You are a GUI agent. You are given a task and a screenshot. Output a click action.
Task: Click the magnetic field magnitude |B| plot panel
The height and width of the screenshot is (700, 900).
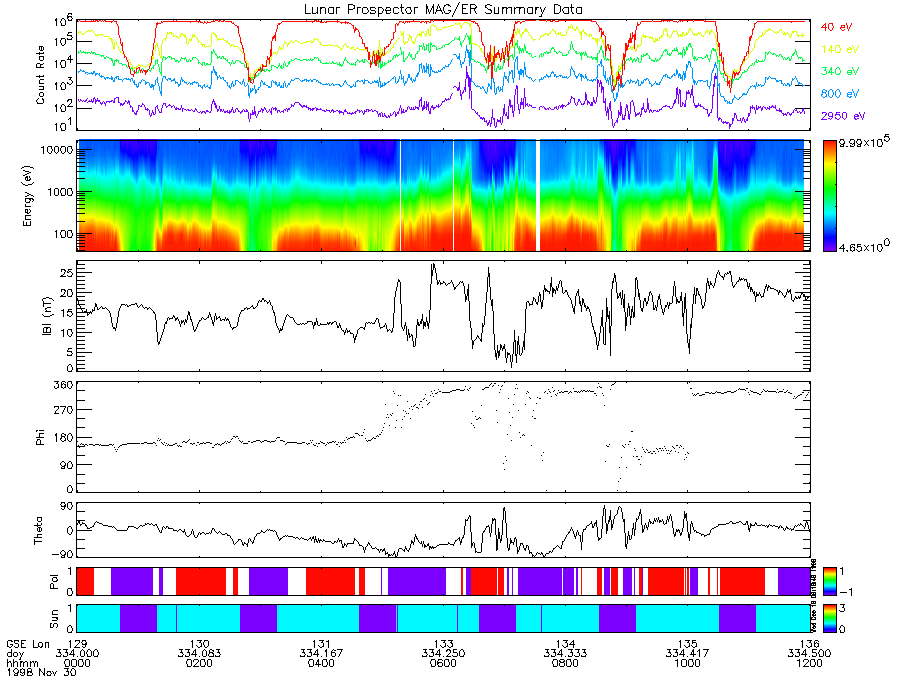(x=443, y=316)
